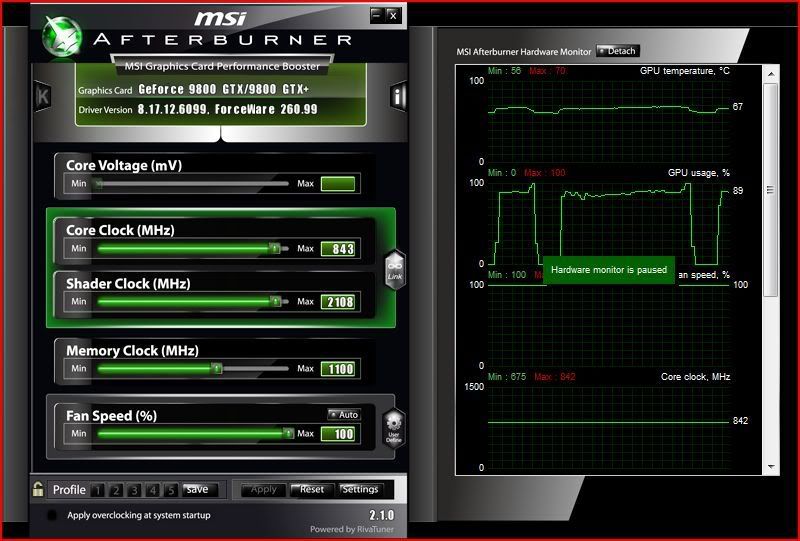Screen dimensions: 800x541
Task: Select profile slot 4
Action: (153, 490)
